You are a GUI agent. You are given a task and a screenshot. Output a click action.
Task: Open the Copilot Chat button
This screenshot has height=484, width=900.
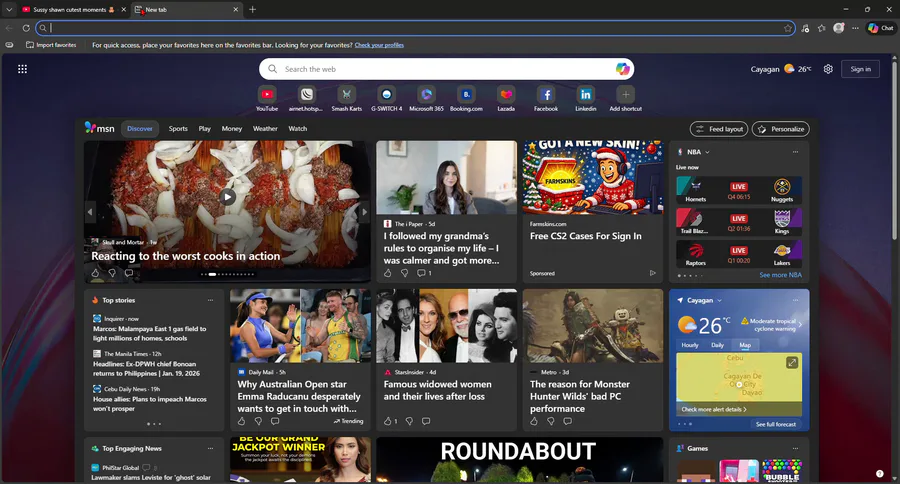point(881,28)
